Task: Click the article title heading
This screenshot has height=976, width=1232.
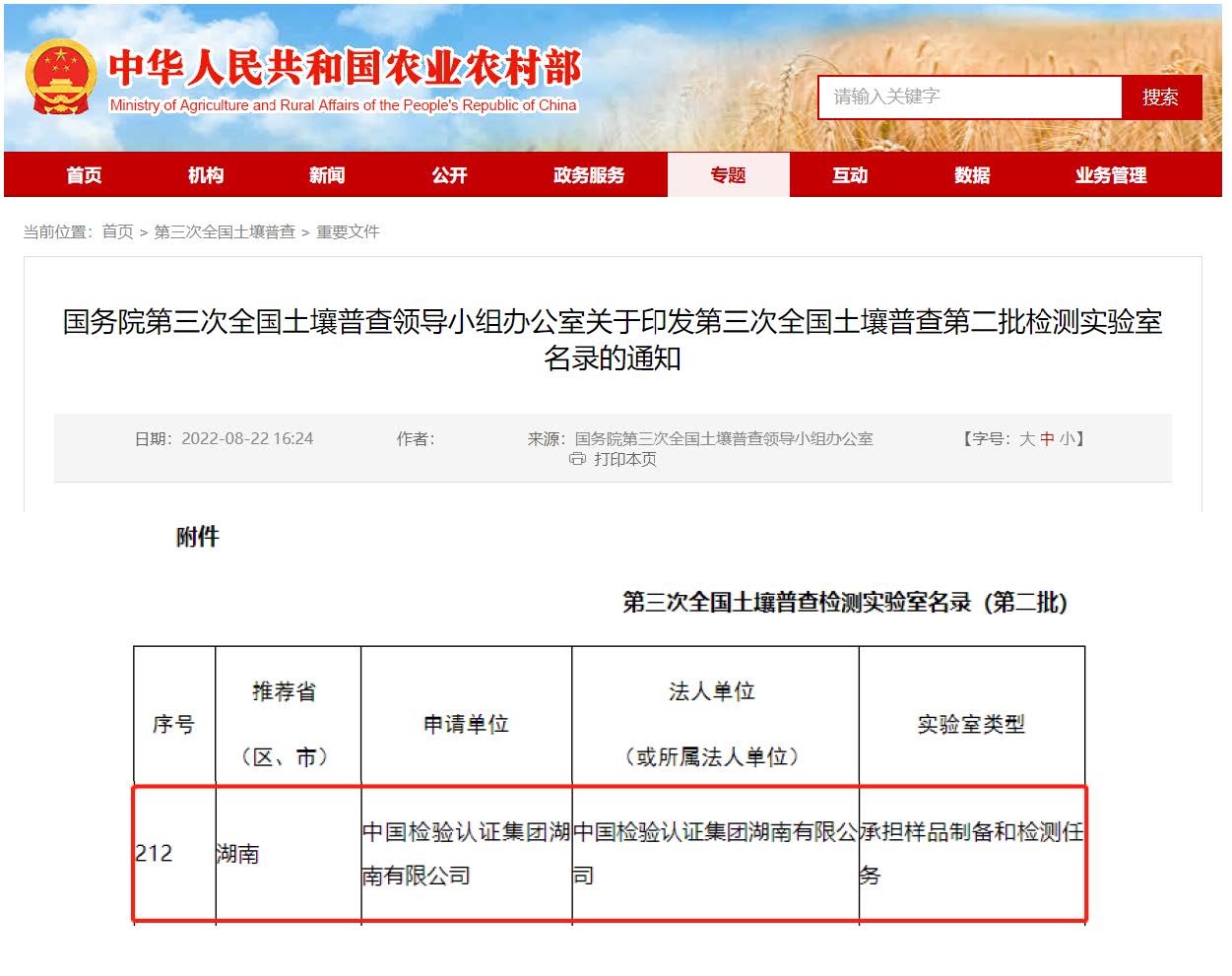Action: point(613,340)
